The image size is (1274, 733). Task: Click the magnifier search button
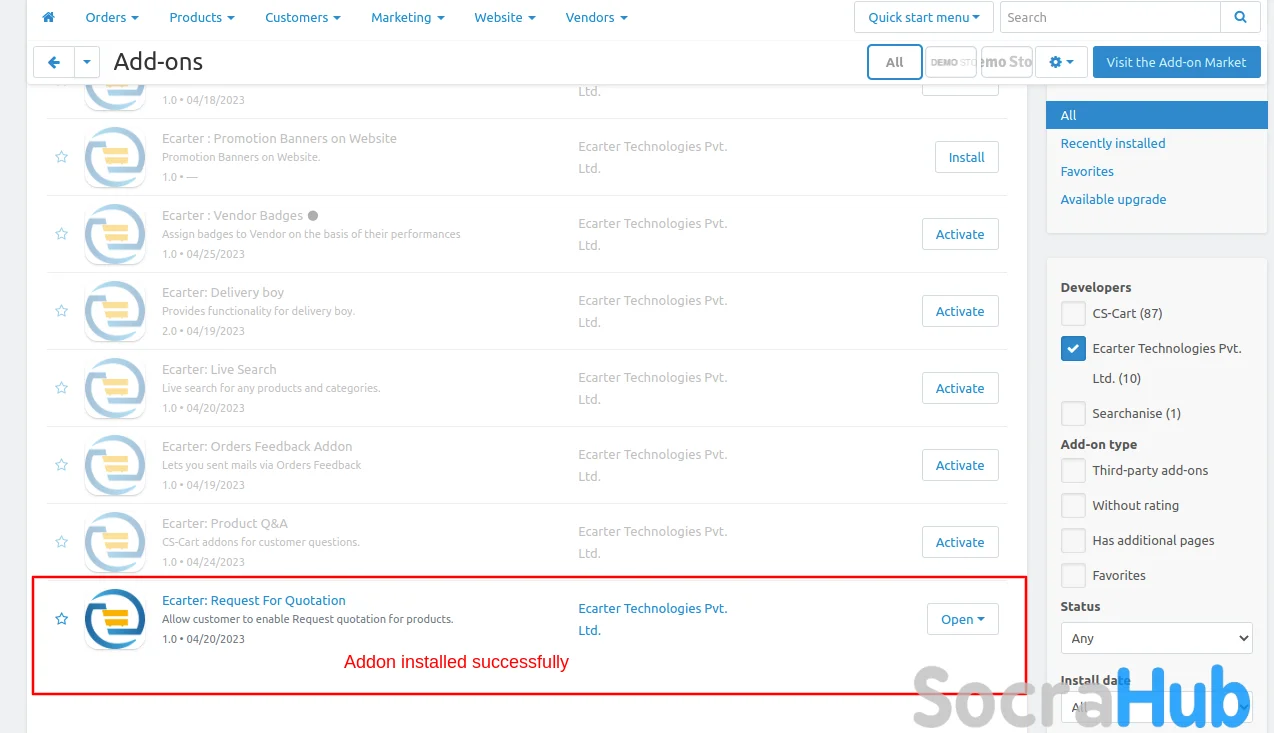point(1240,17)
